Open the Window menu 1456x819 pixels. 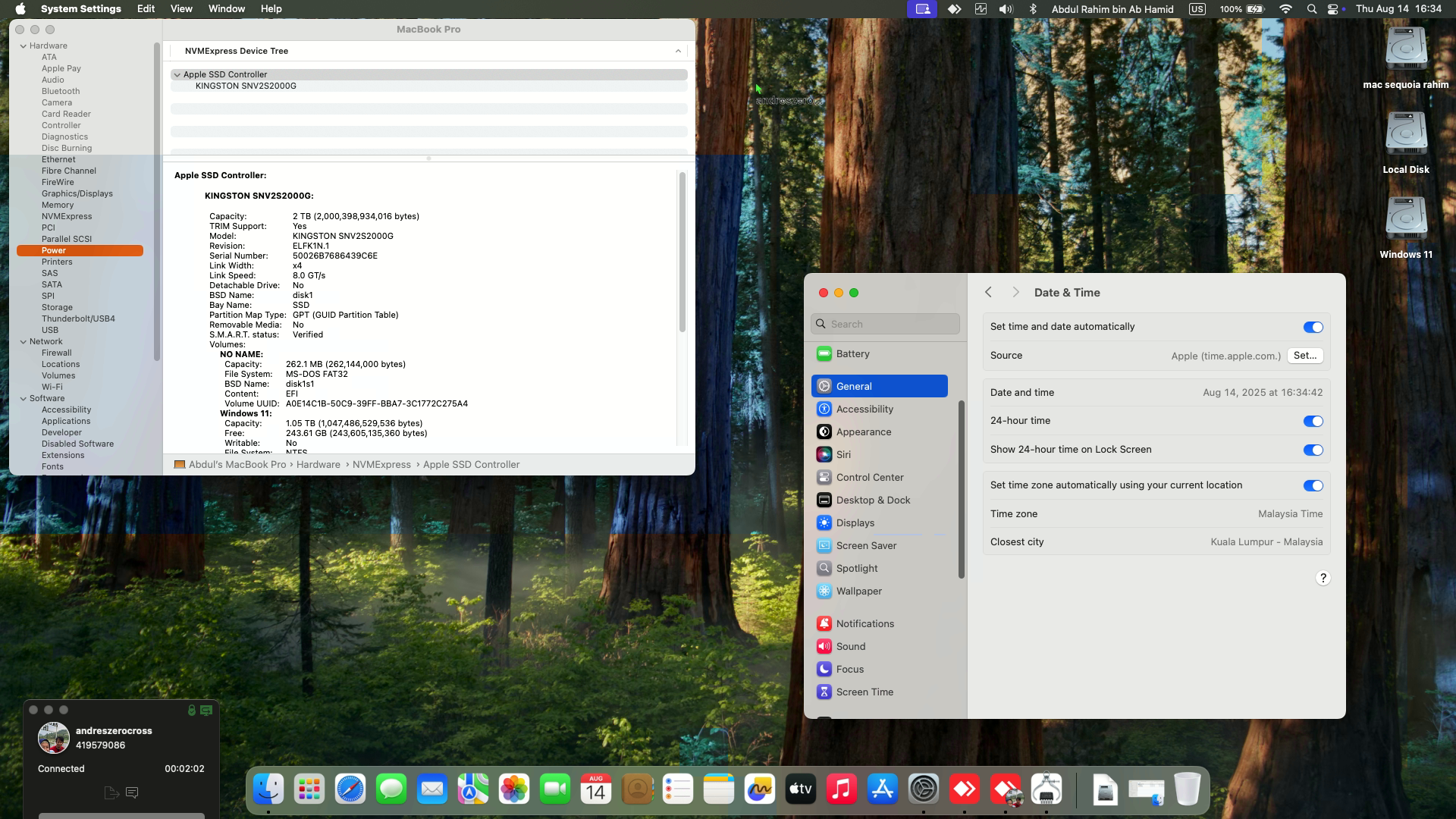click(x=226, y=9)
